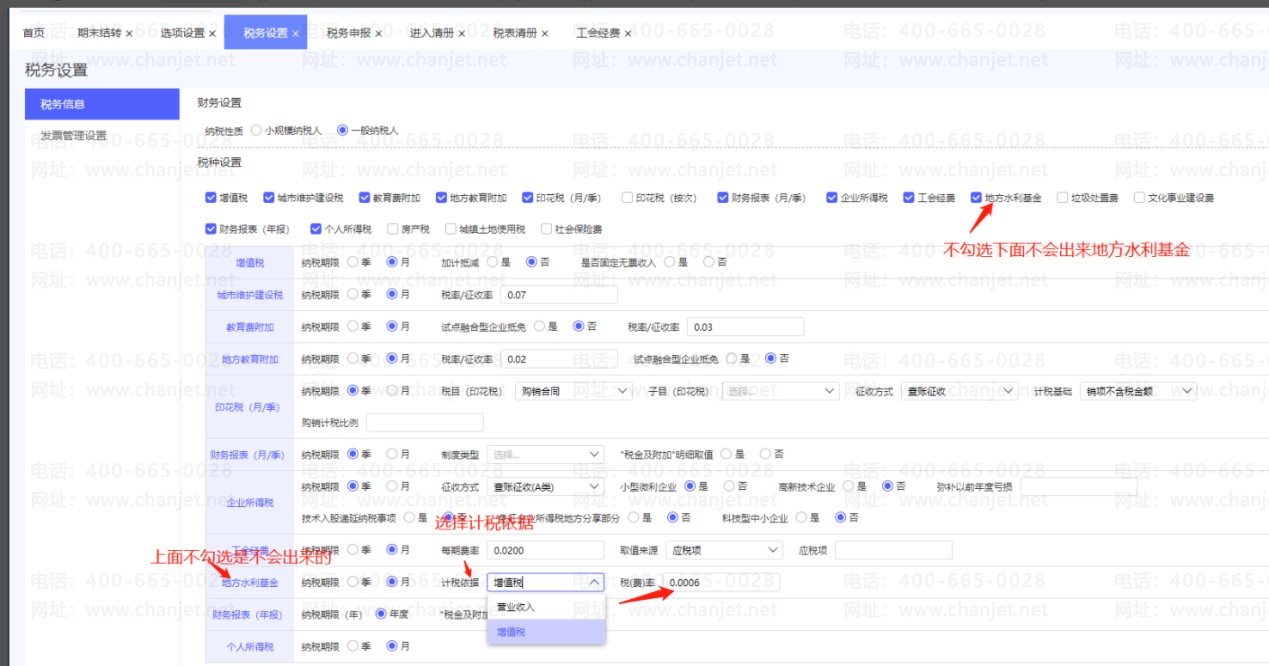Close the 税务设置 tab via its ×
This screenshot has width=1269, height=666.
296,34
